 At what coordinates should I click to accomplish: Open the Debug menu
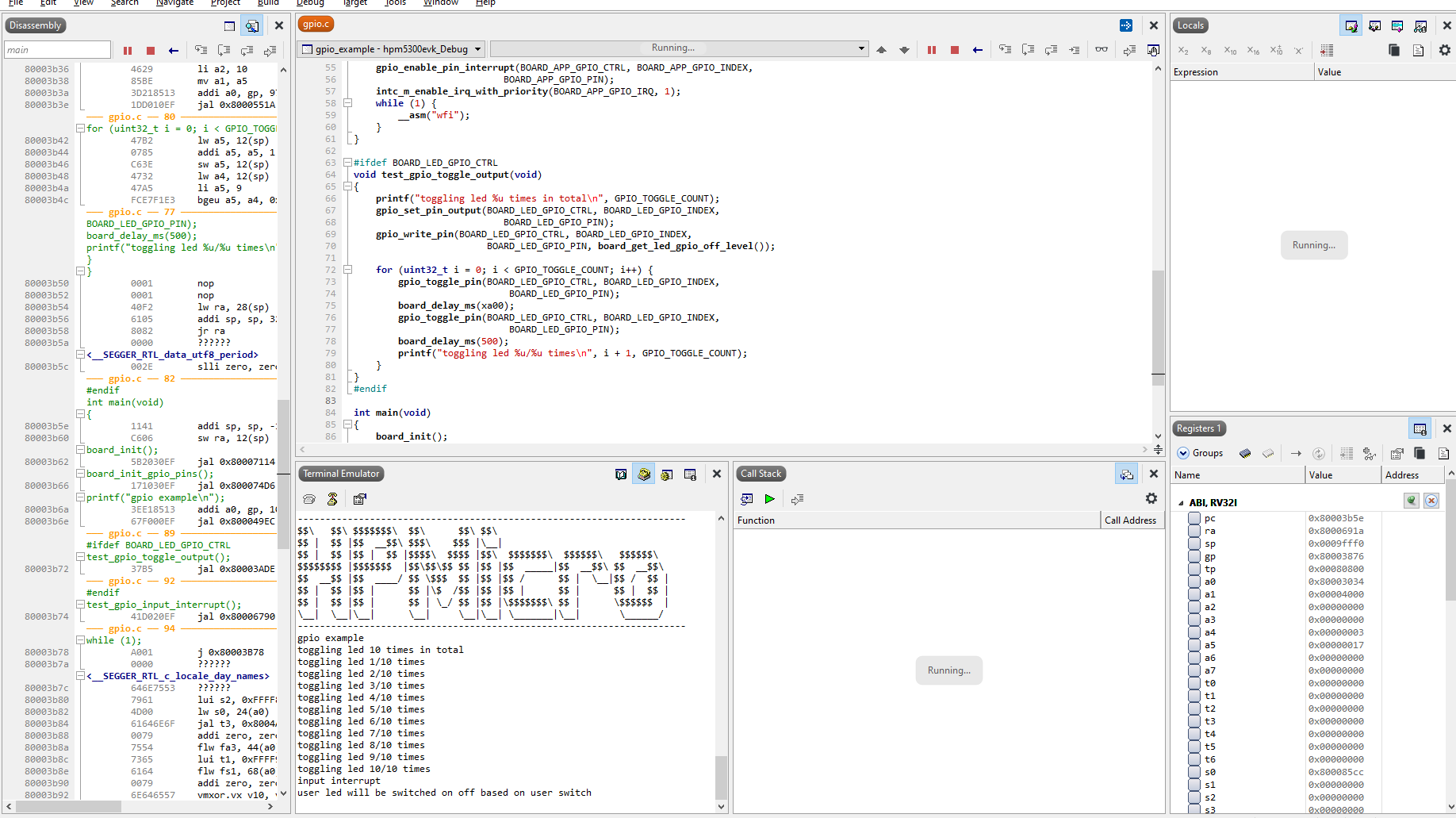pos(310,3)
